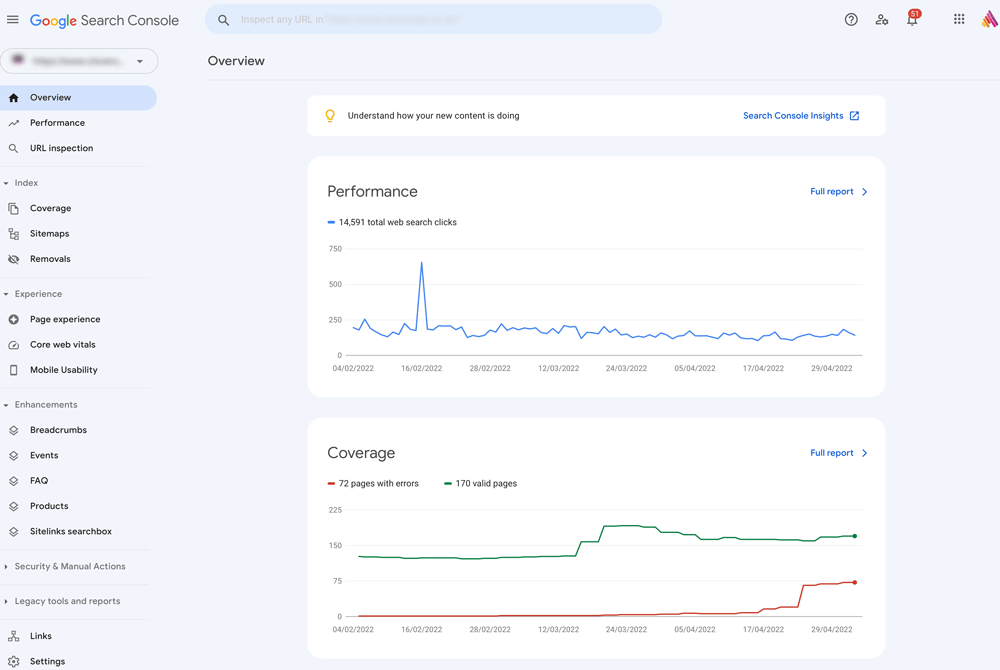Click the Page experience plus-circle icon

coord(13,319)
